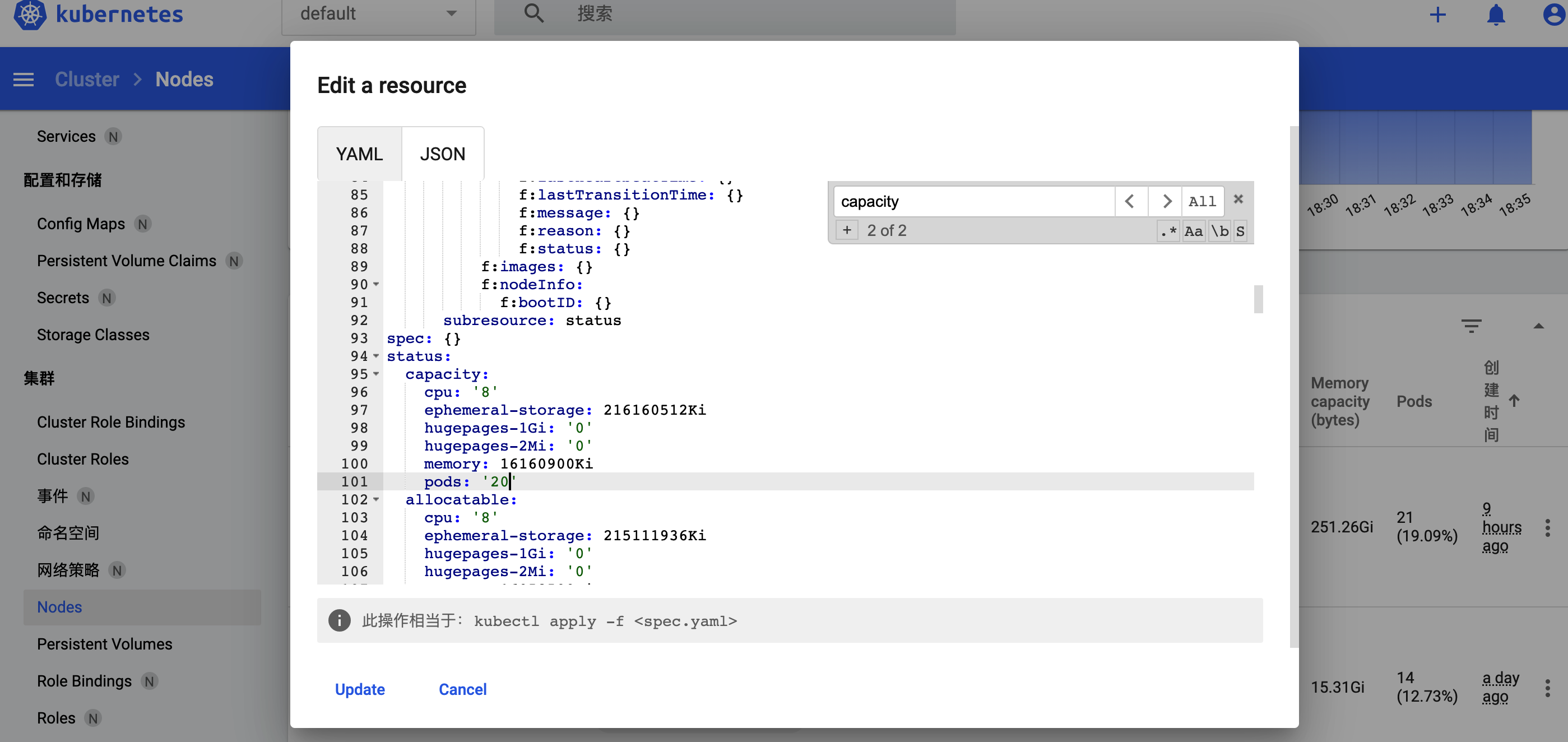Go to next search match
Screen dimensions: 1568x742
1165,202
